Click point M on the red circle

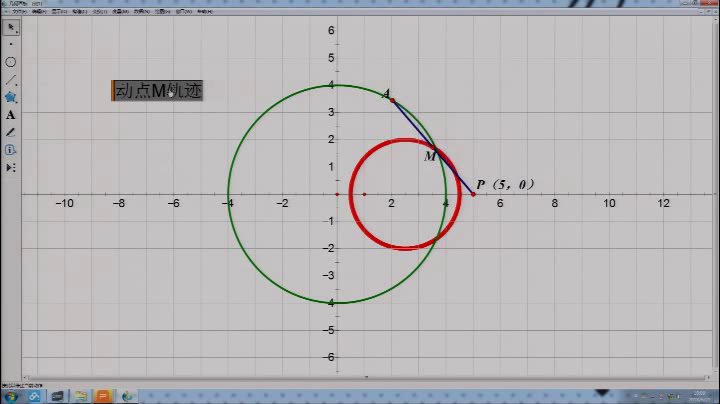coord(439,151)
